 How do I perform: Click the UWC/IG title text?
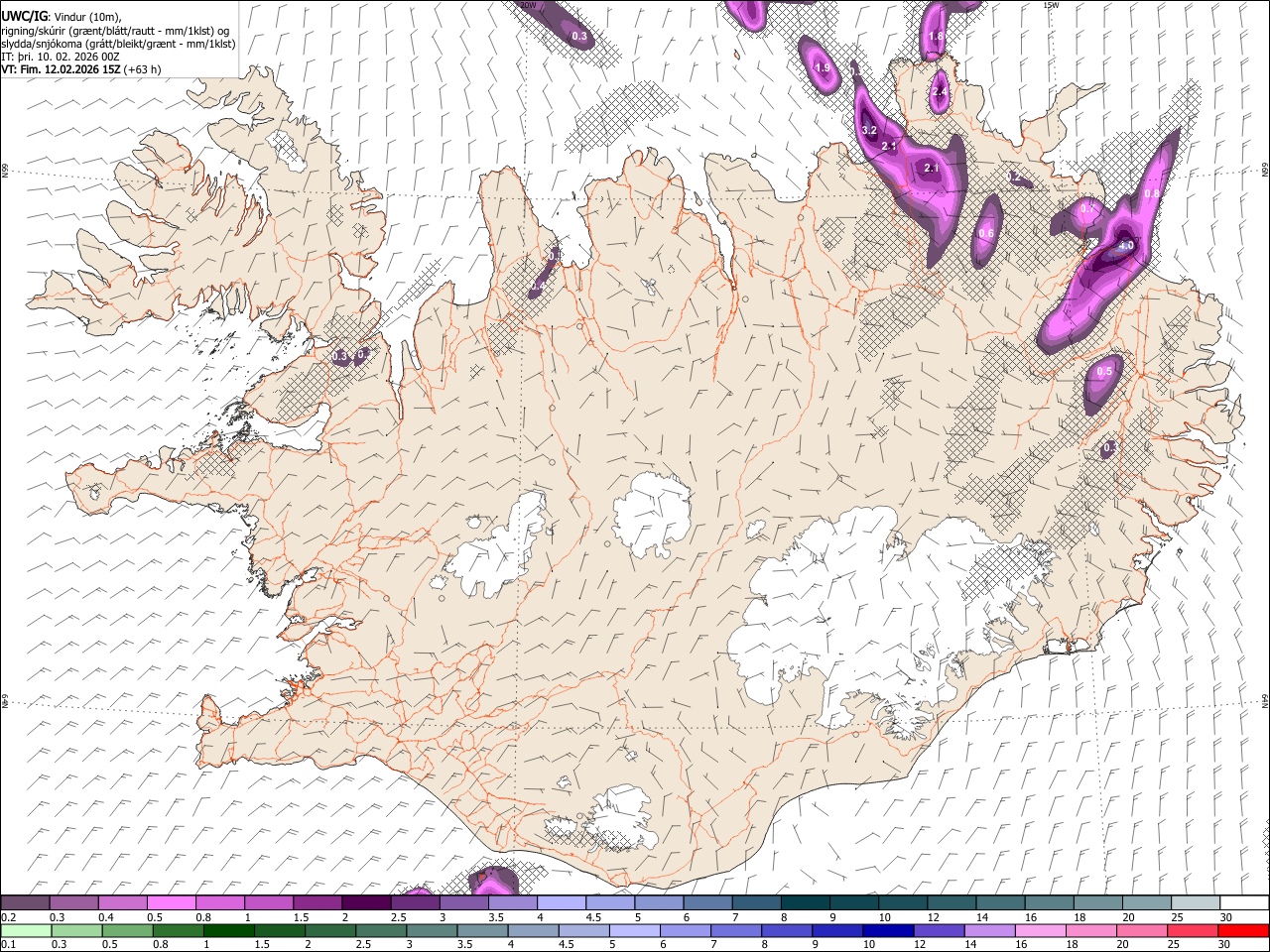click(x=23, y=17)
